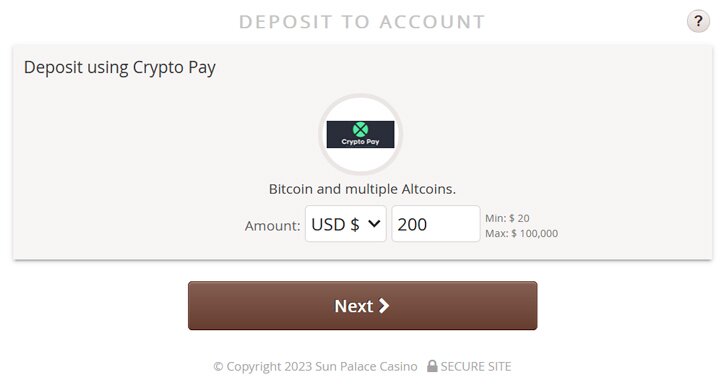724x386 pixels.
Task: Click the Next button
Action: point(362,306)
